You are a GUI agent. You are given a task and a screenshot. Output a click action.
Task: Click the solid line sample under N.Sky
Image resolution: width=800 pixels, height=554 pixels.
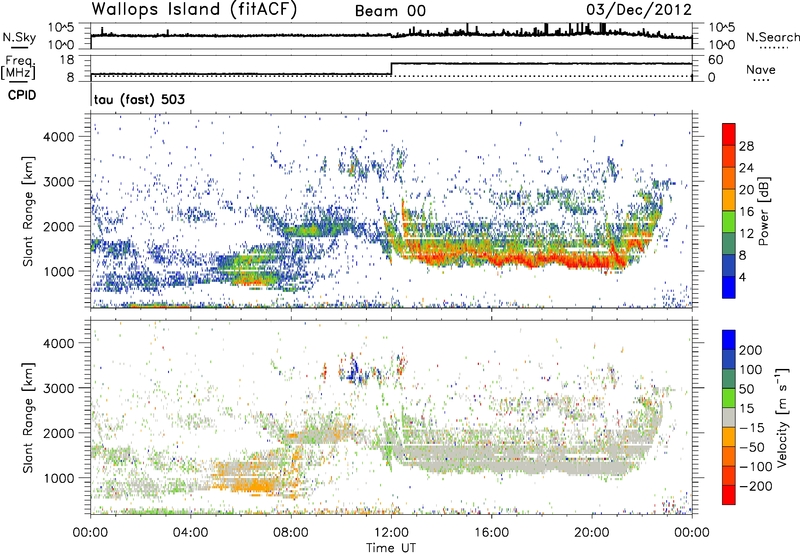pyautogui.click(x=19, y=47)
